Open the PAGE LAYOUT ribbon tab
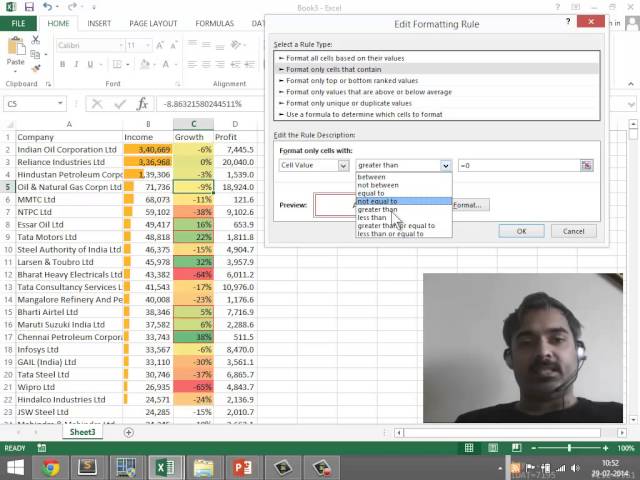The height and width of the screenshot is (480, 640). point(153,24)
